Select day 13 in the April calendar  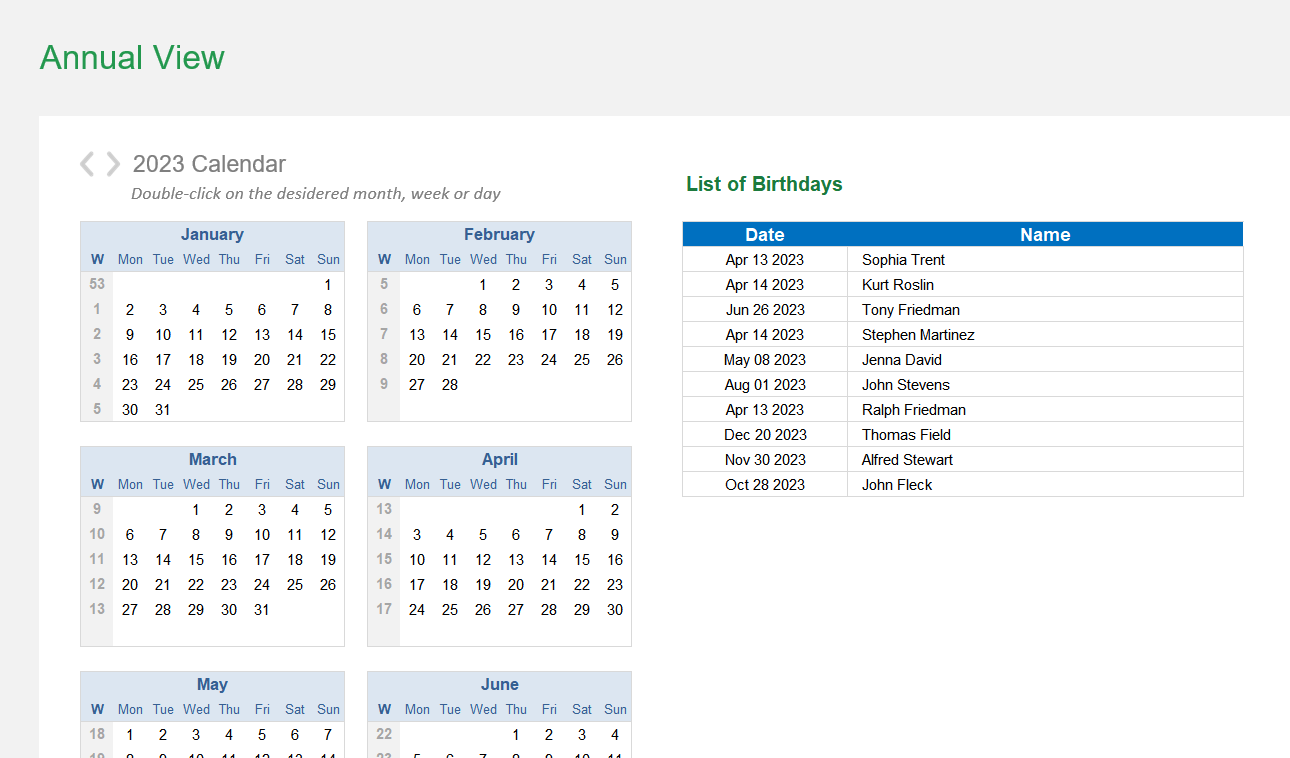pos(516,559)
